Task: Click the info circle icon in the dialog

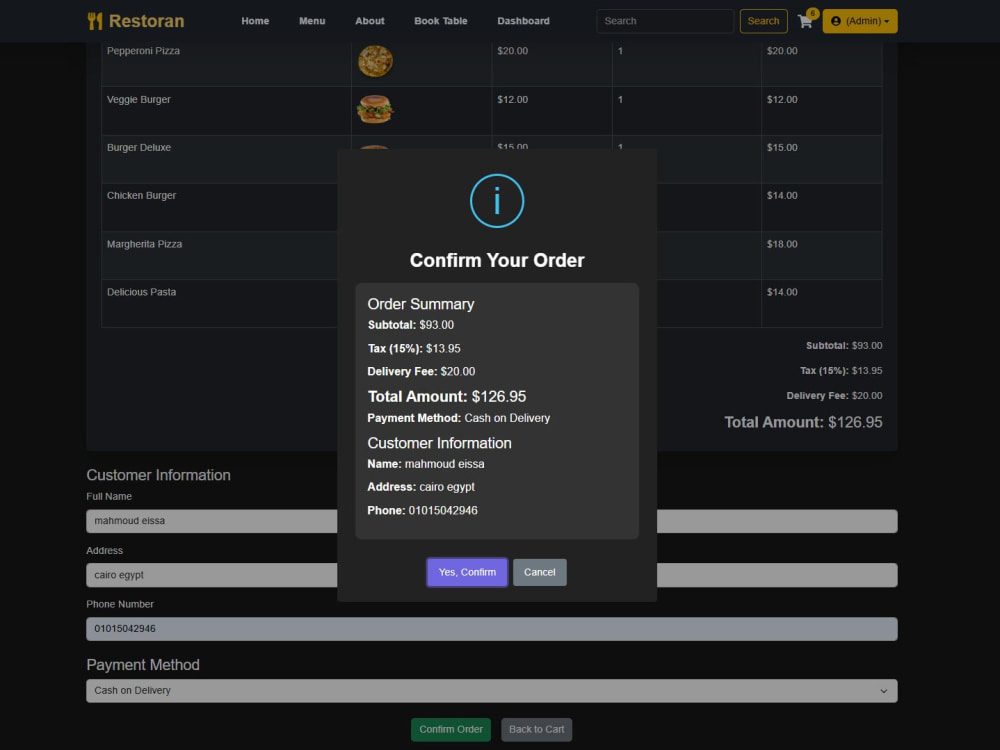Action: tap(497, 201)
